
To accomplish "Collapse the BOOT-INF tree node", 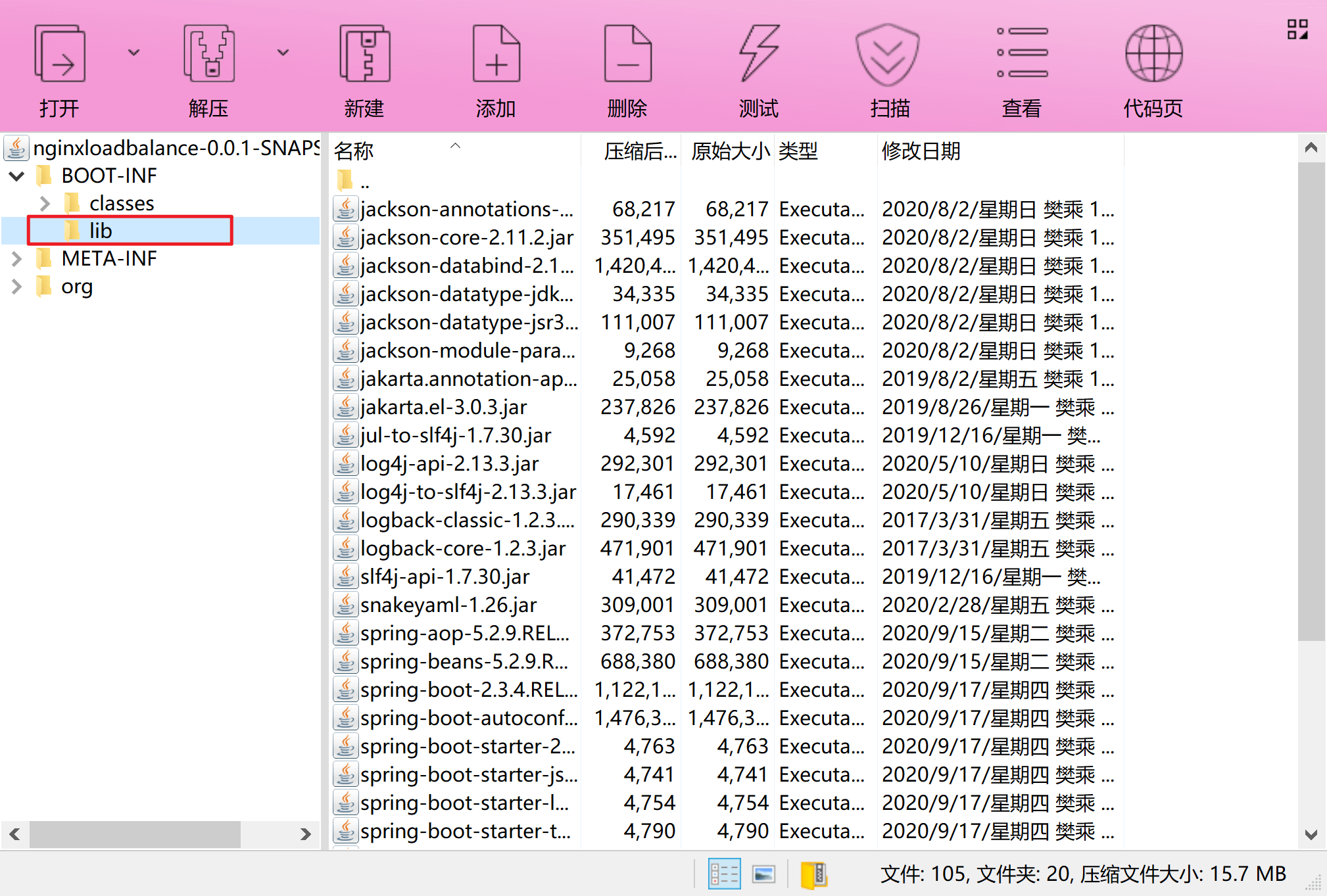I will 17,176.
